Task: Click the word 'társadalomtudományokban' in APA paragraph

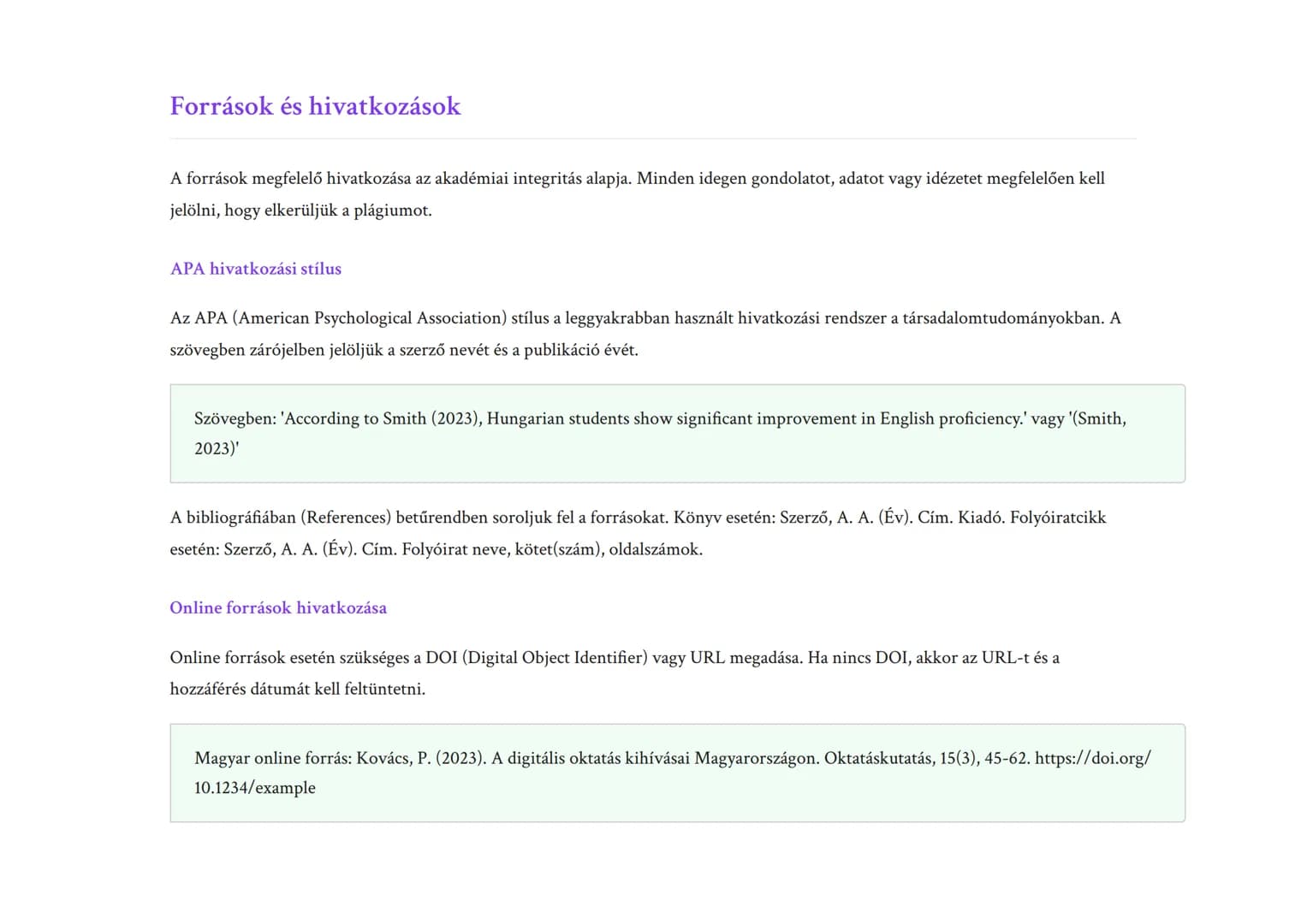Action: 1002,318
